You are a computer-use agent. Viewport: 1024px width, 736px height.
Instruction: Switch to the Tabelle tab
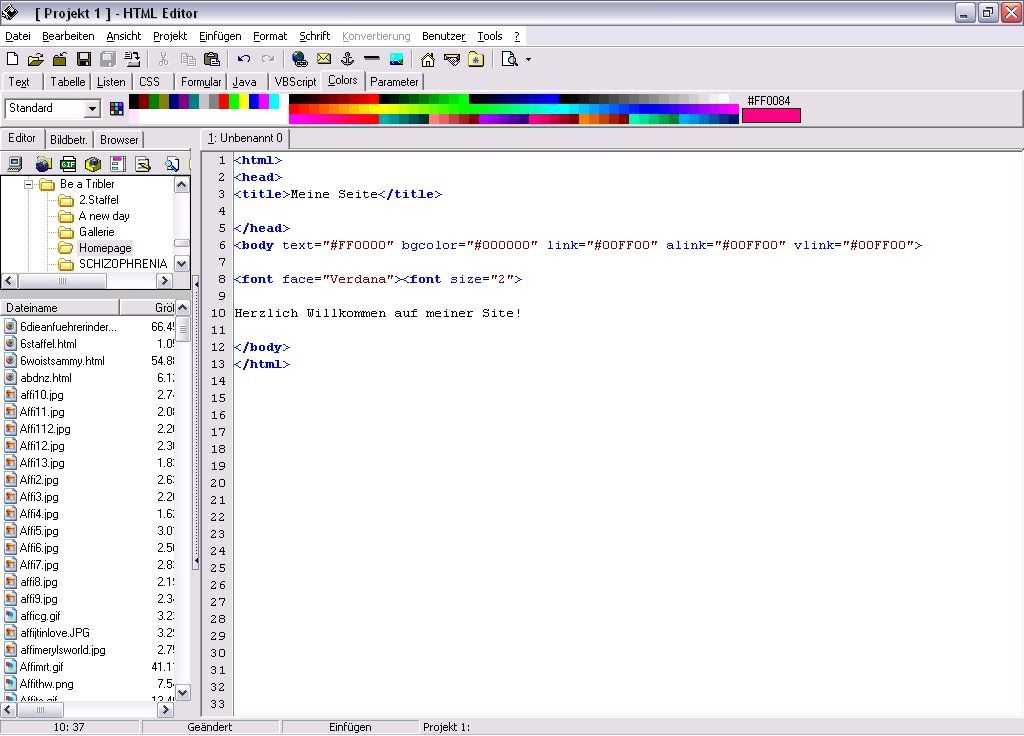coord(67,82)
